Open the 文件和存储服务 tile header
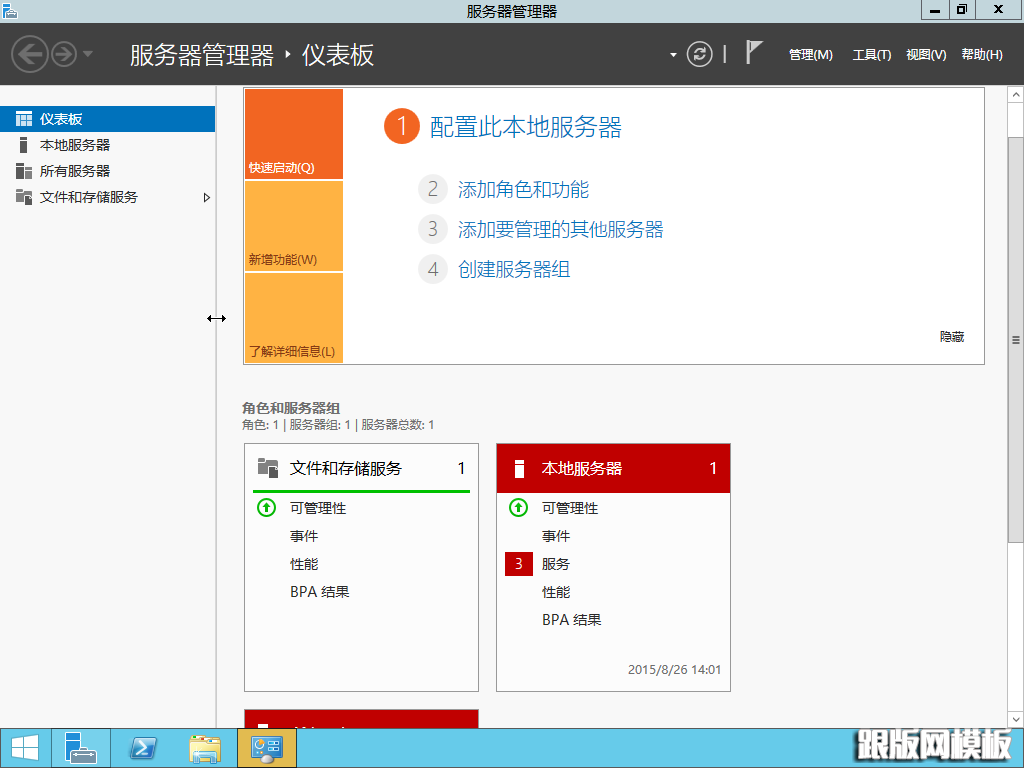Viewport: 1024px width, 768px height. (361, 468)
